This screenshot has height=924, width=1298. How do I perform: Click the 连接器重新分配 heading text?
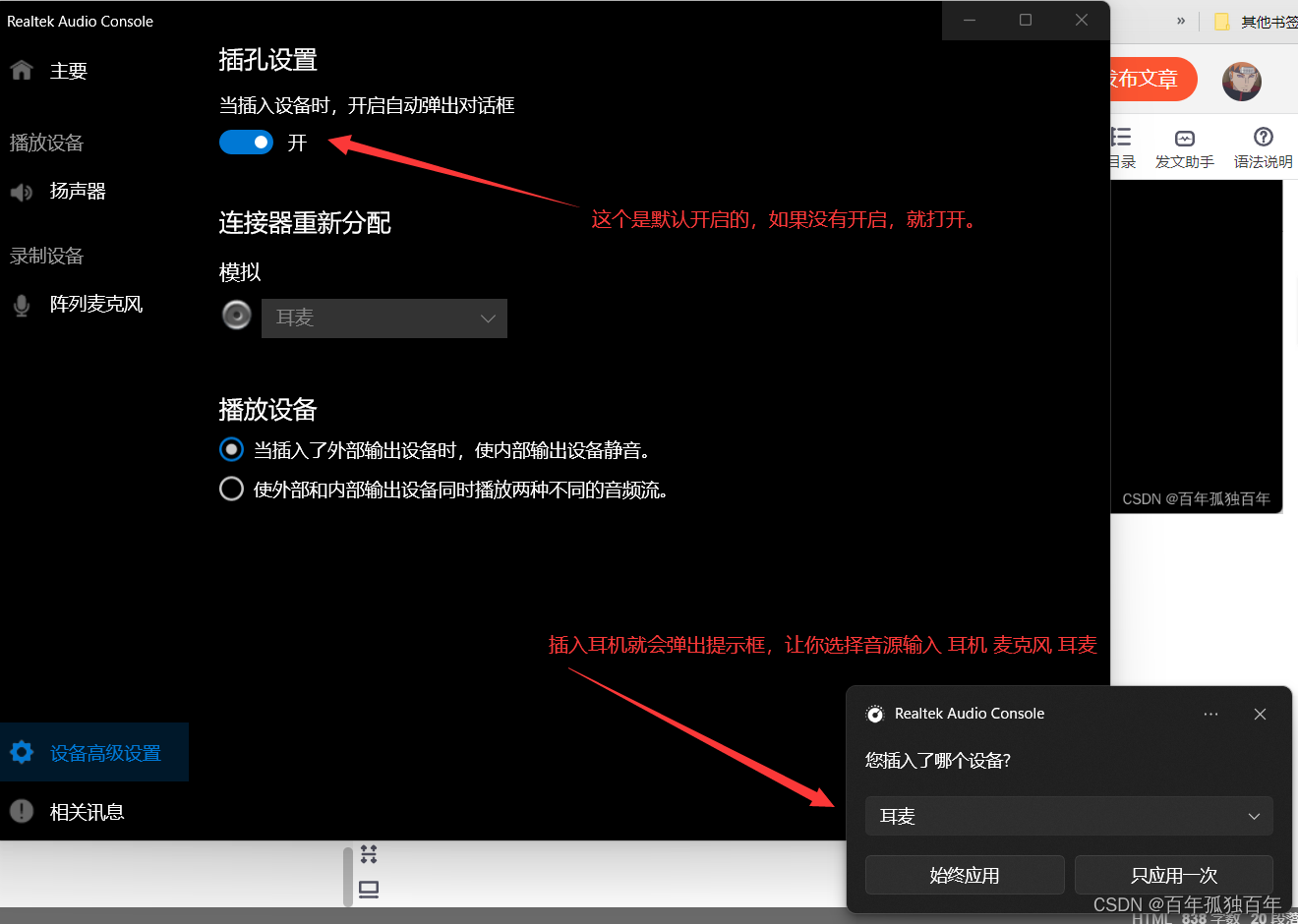coord(305,223)
